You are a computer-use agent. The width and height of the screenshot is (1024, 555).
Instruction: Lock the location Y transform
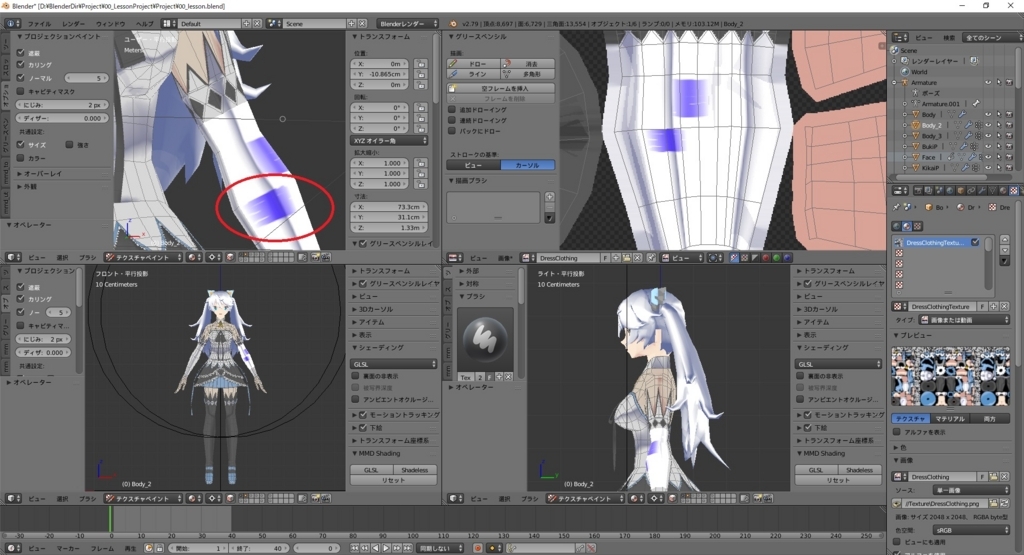[421, 74]
